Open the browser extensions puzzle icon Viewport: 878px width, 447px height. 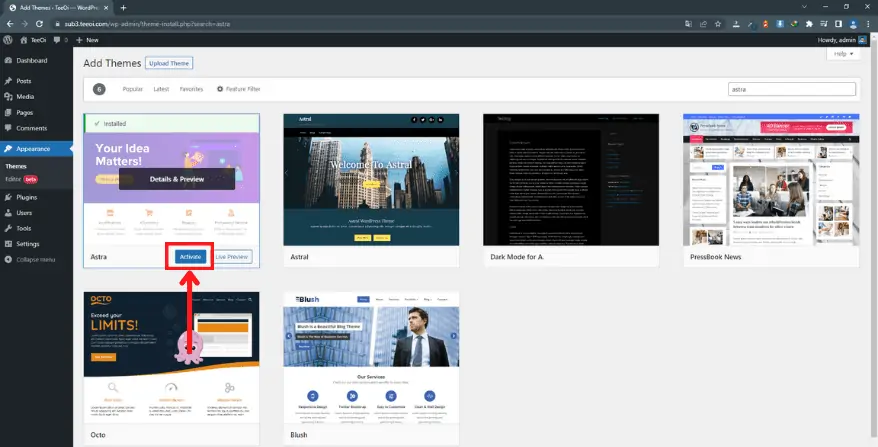pyautogui.click(x=809, y=24)
